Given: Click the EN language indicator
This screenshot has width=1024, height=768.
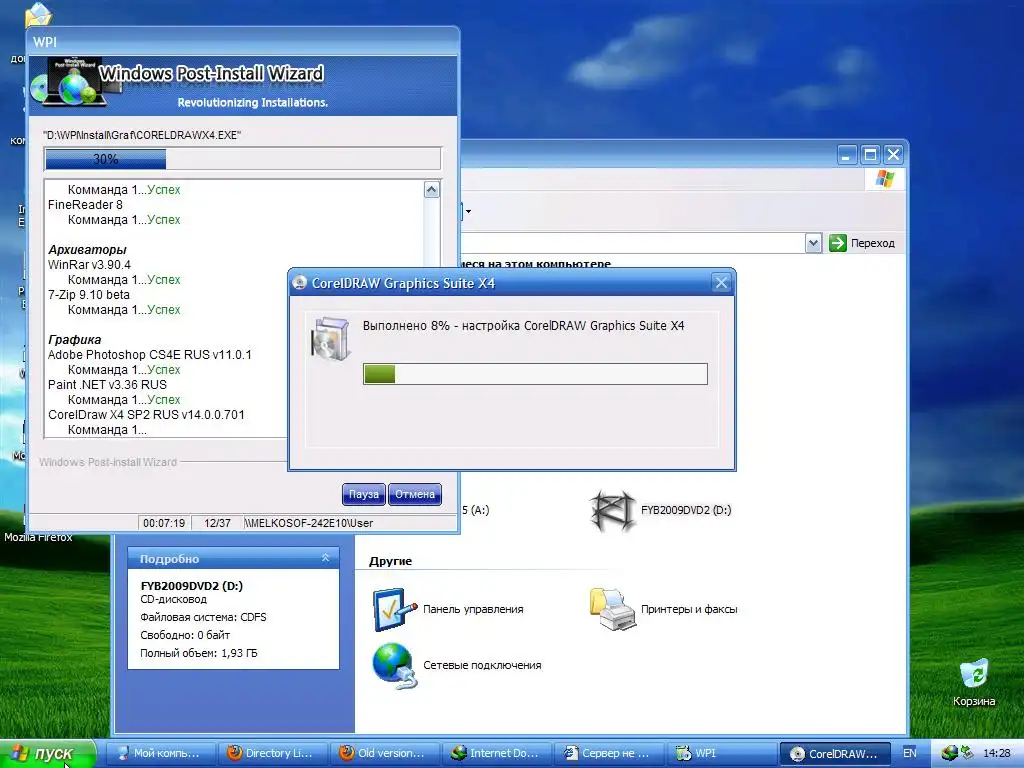Looking at the screenshot, I should (x=910, y=753).
